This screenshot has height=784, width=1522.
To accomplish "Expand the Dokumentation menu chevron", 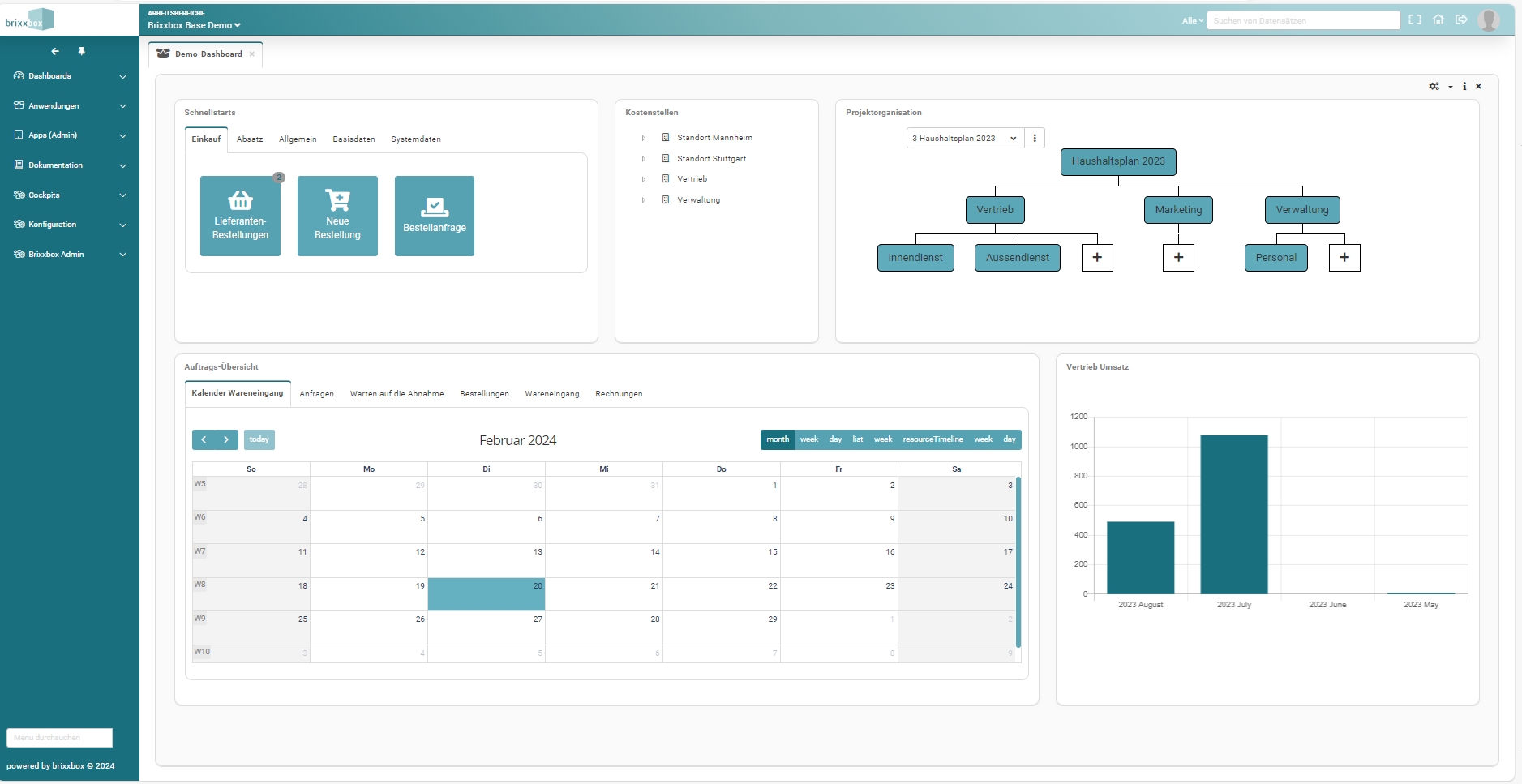I will 122,165.
